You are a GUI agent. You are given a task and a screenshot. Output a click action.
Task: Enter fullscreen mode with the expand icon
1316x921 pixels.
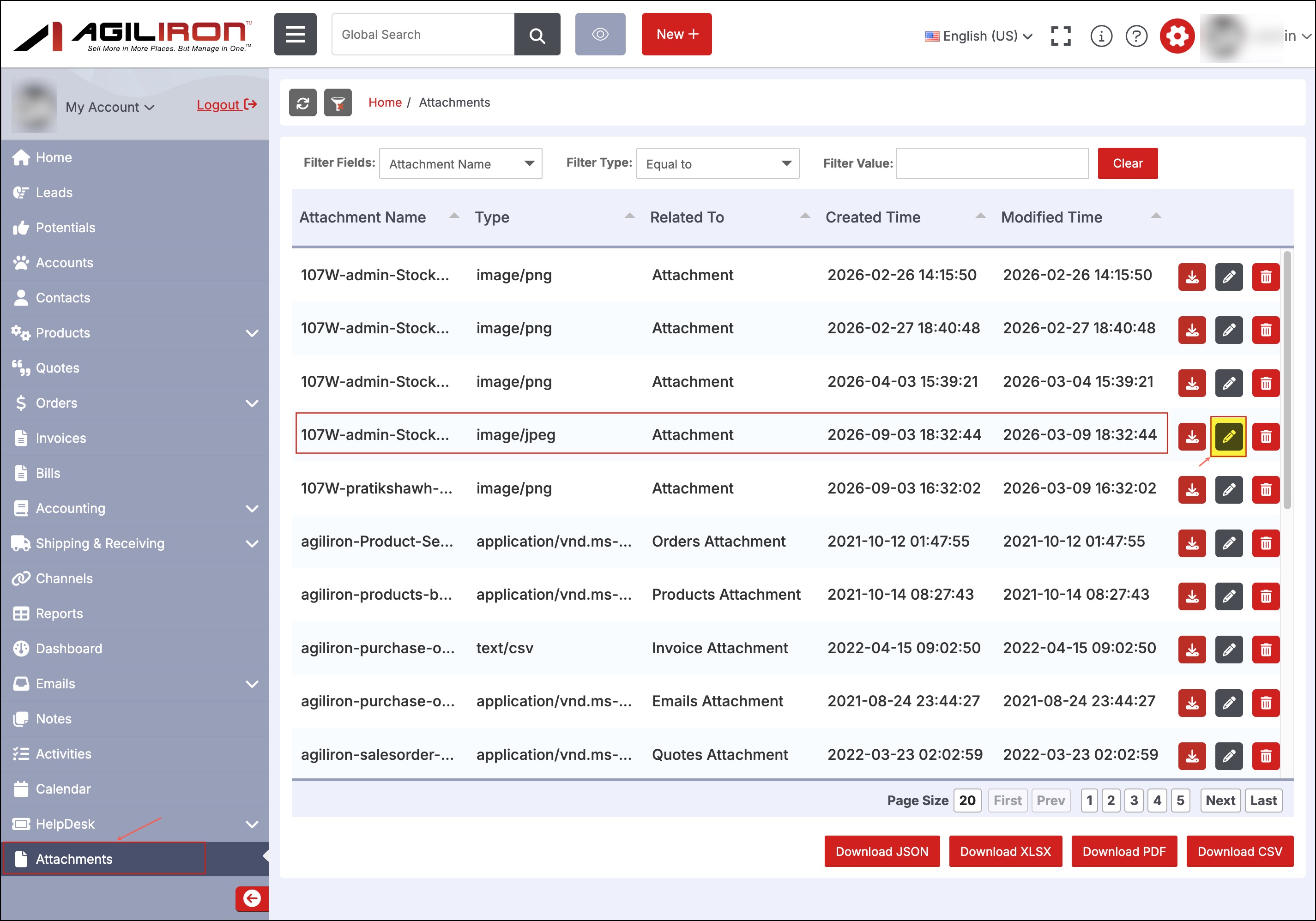(x=1060, y=36)
